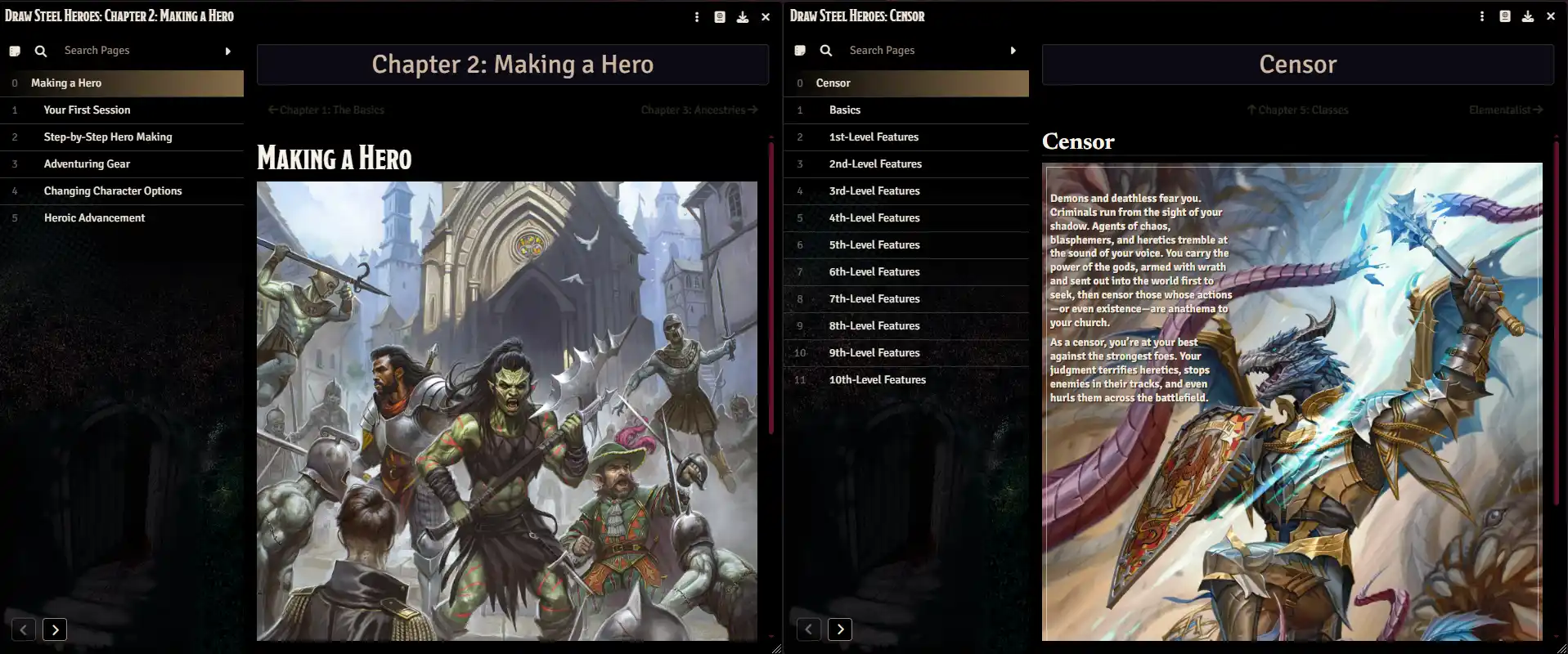Follow Elementalist next link
The height and width of the screenshot is (654, 1568).
click(x=1506, y=110)
